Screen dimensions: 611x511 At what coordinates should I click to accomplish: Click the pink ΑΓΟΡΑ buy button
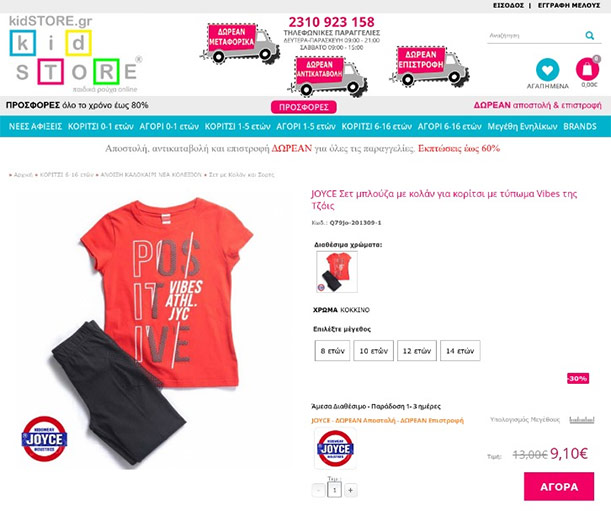[x=559, y=486]
